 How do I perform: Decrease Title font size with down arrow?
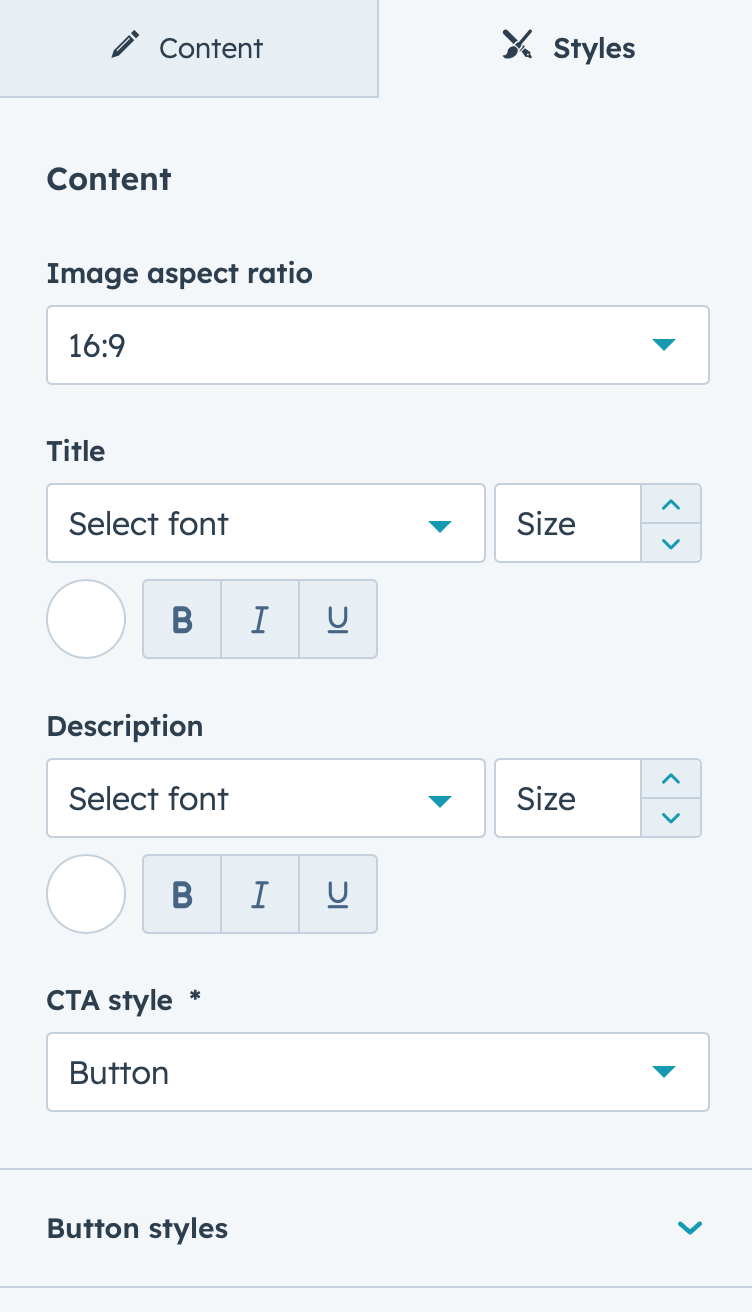(x=671, y=543)
